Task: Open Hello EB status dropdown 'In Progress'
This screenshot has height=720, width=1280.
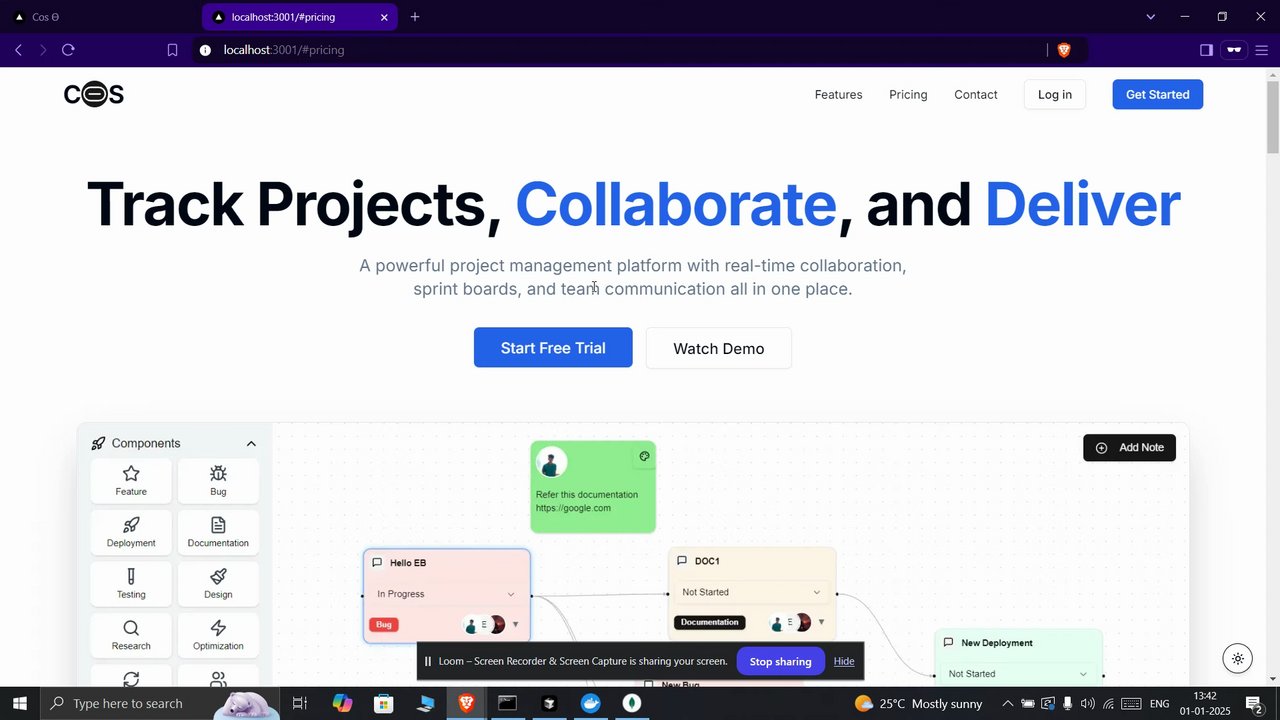Action: coord(446,594)
